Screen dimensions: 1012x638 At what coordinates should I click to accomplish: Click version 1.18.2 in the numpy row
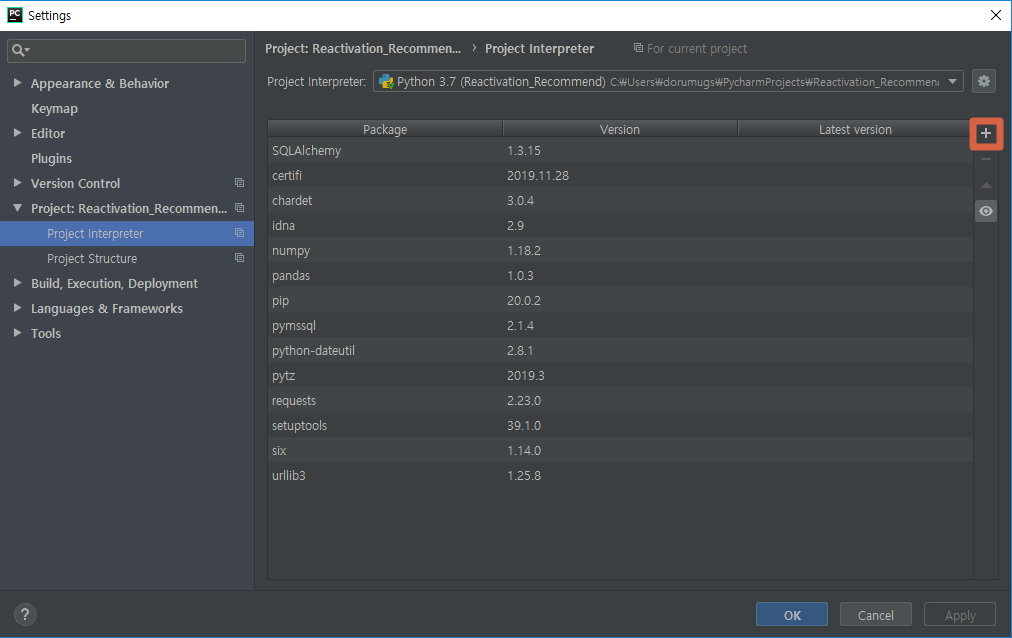[x=523, y=250]
